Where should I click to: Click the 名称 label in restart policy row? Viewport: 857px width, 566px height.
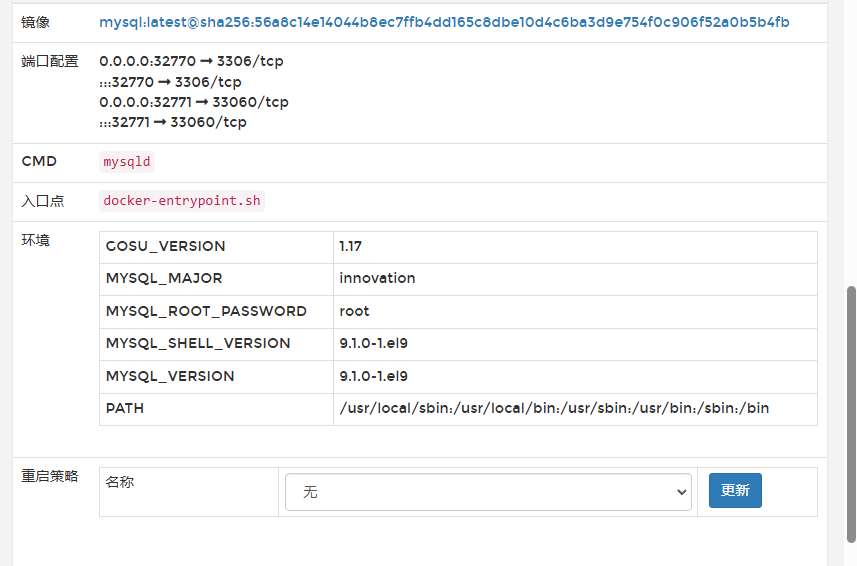click(x=120, y=482)
